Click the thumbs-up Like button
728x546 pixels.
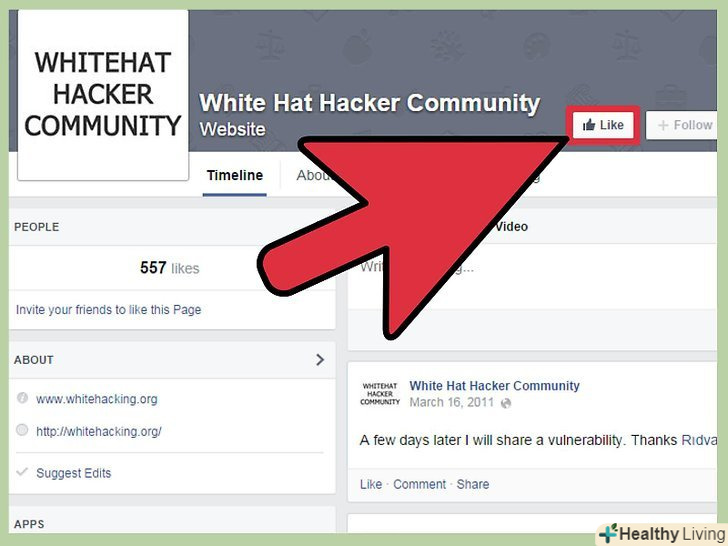[x=603, y=125]
